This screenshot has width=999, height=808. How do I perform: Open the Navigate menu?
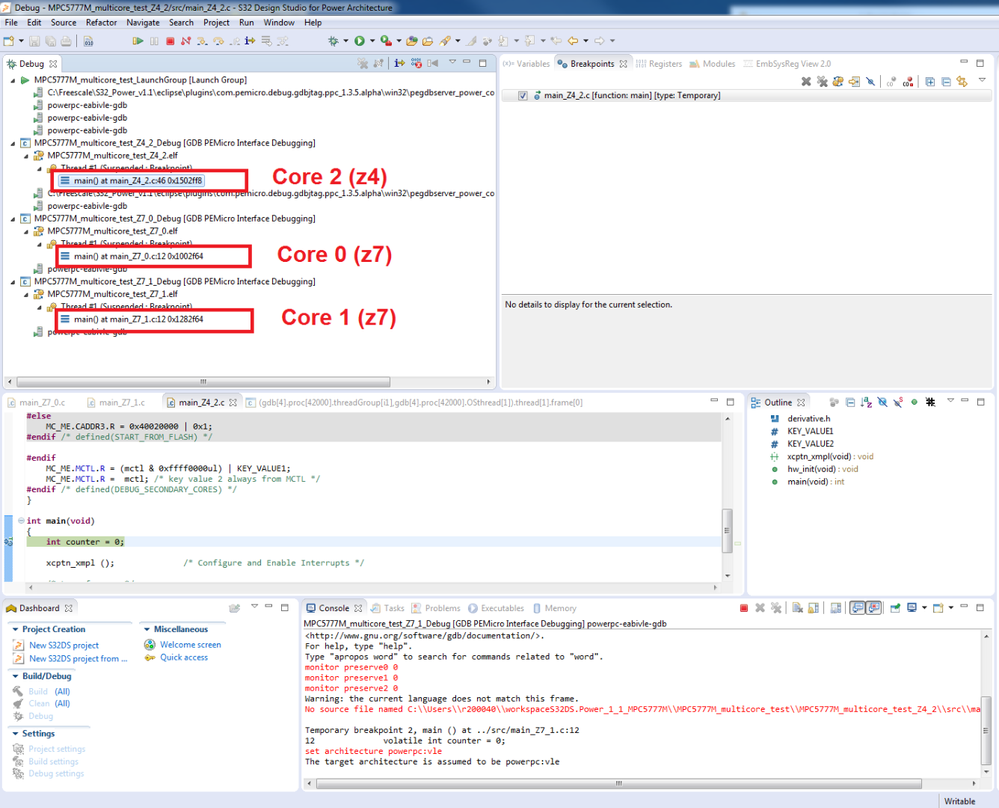click(x=143, y=22)
